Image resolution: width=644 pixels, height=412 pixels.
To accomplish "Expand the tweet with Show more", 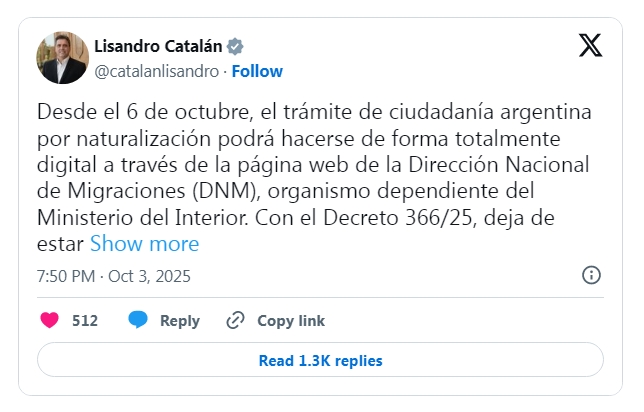I will (144, 243).
